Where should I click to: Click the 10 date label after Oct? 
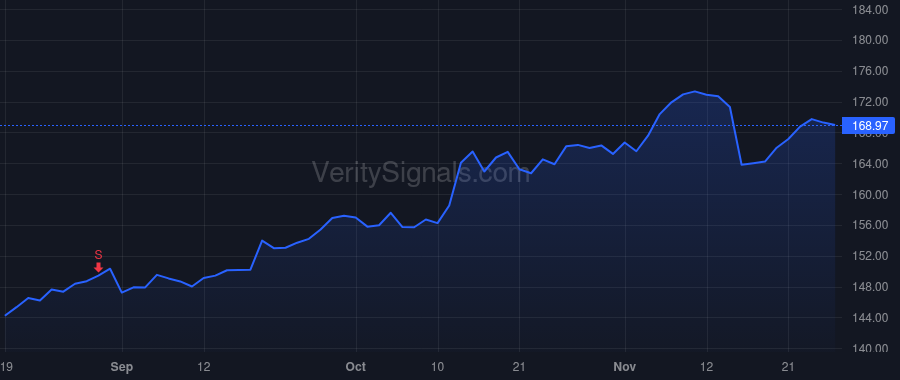coord(438,367)
